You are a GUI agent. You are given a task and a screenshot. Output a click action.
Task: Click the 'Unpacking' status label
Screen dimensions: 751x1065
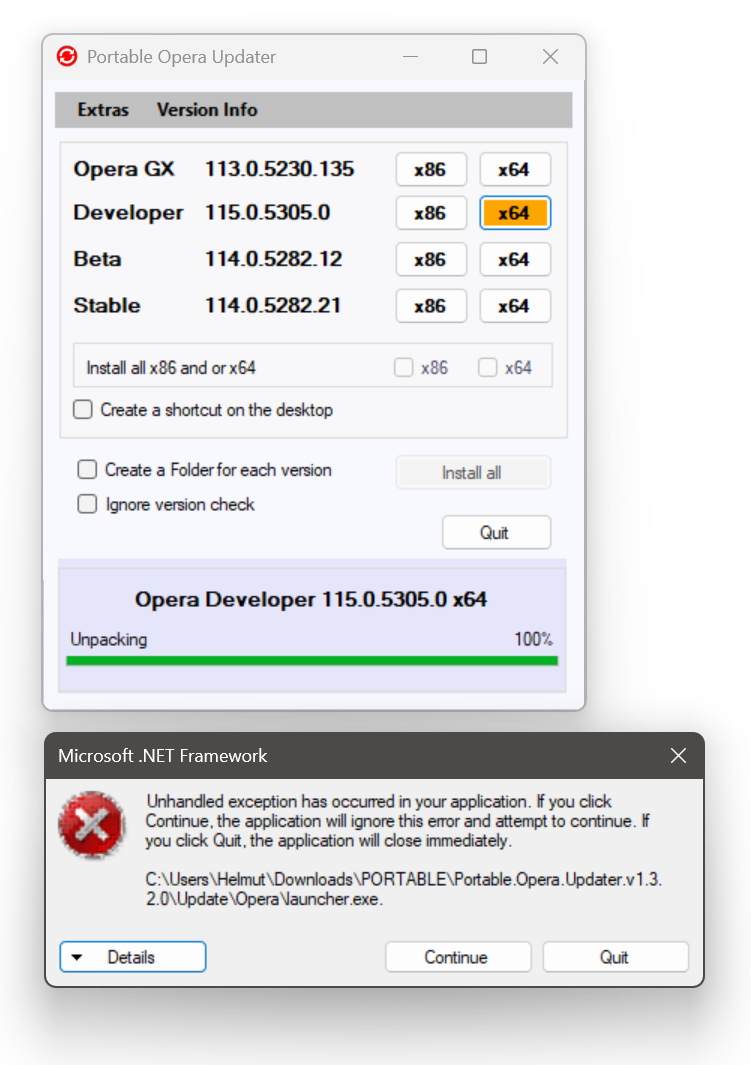[x=109, y=640]
